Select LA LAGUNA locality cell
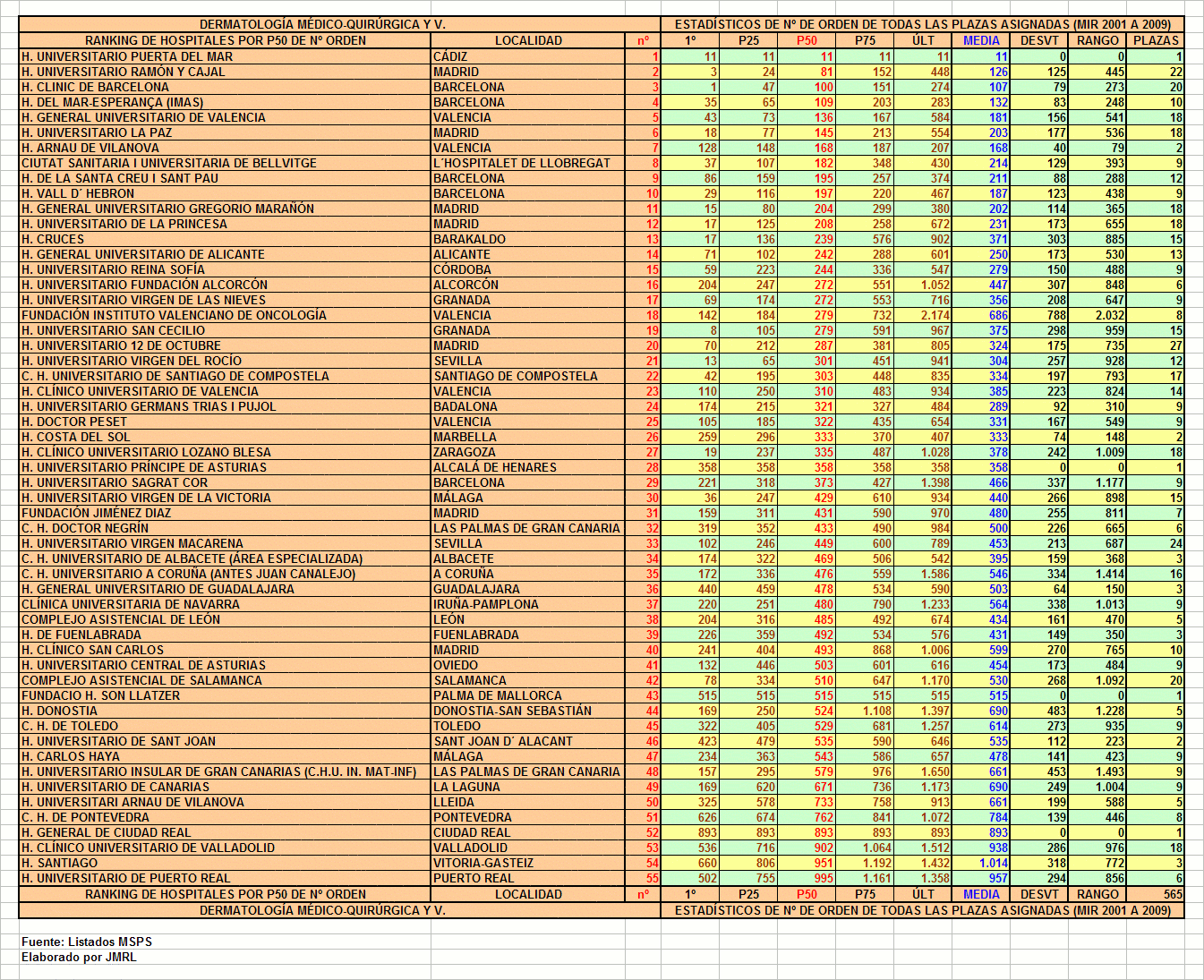 (x=528, y=787)
